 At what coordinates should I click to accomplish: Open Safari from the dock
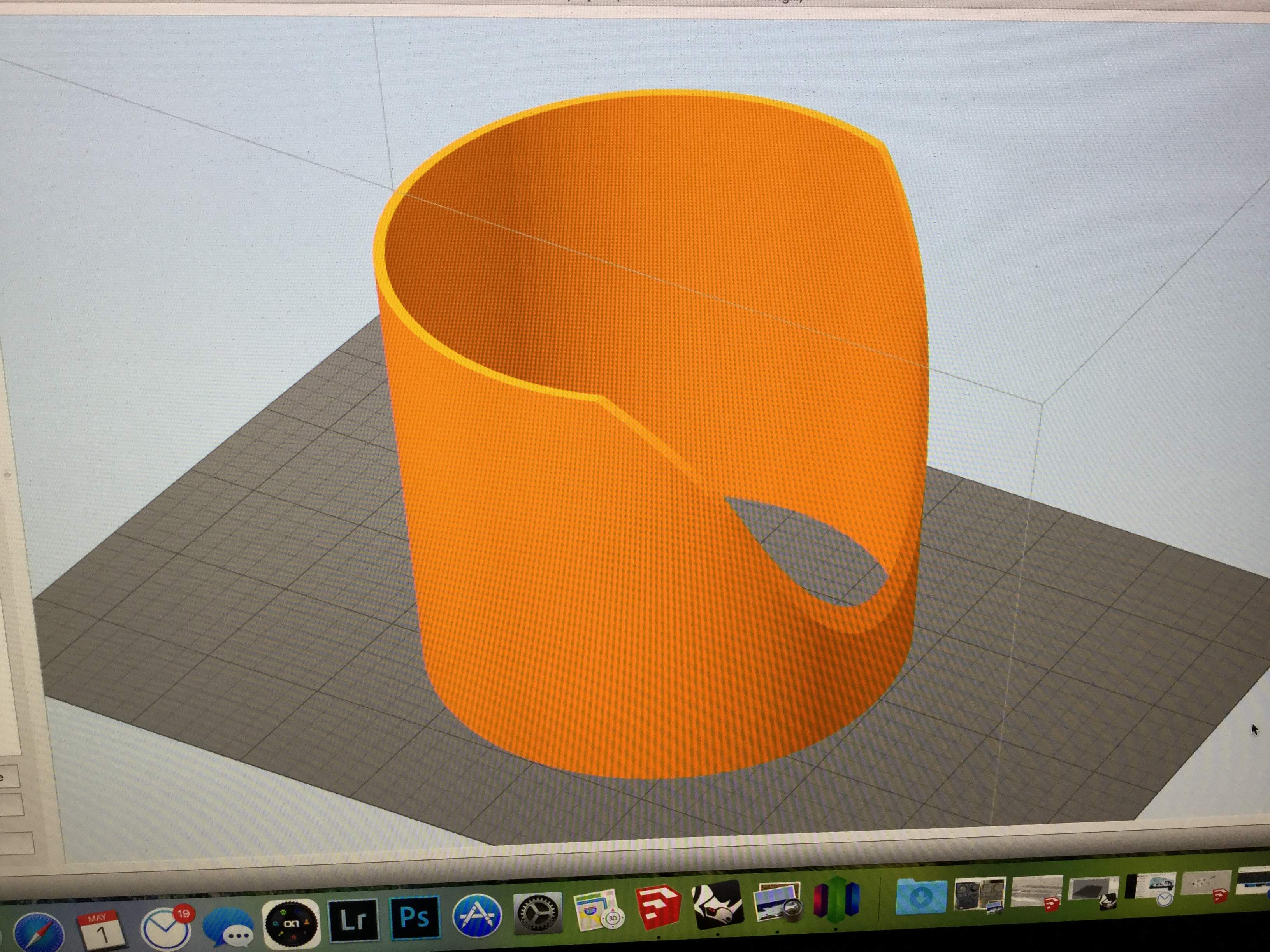click(x=39, y=933)
